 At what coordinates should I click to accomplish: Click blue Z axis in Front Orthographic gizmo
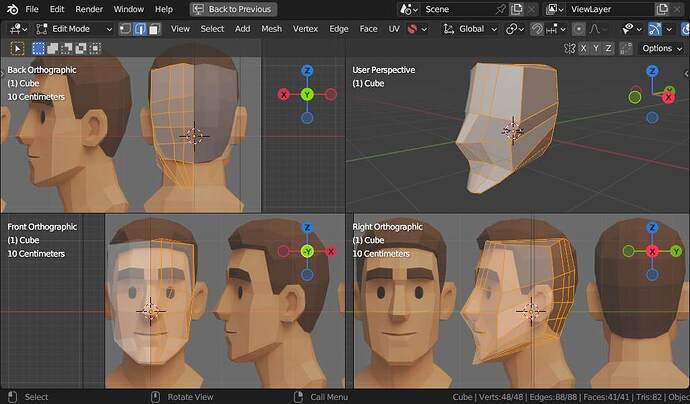[x=307, y=228]
